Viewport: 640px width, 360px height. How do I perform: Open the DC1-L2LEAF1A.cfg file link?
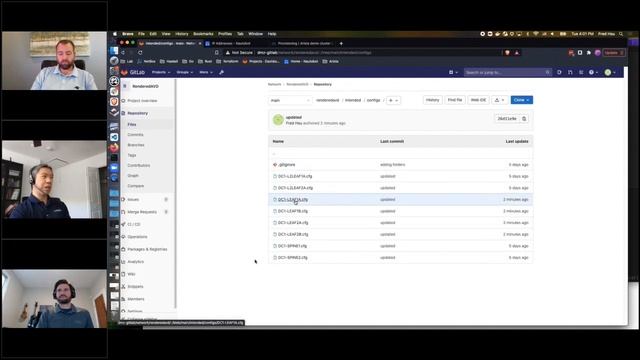(x=295, y=176)
